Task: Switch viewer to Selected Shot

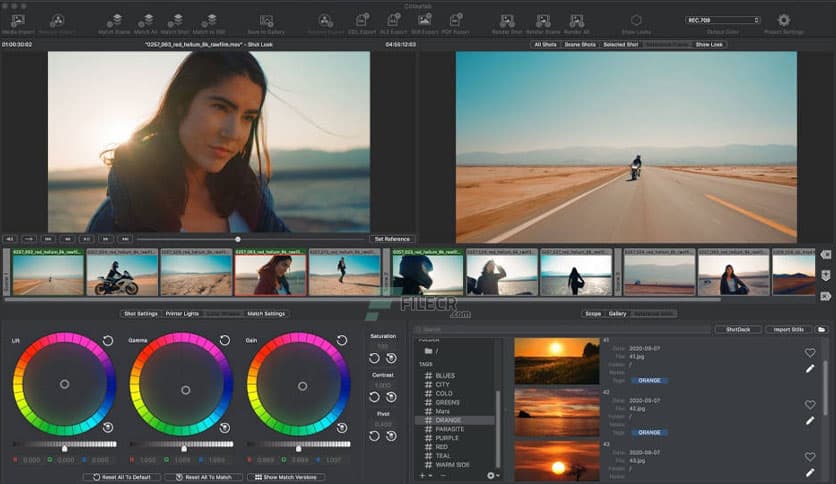Action: 621,44
